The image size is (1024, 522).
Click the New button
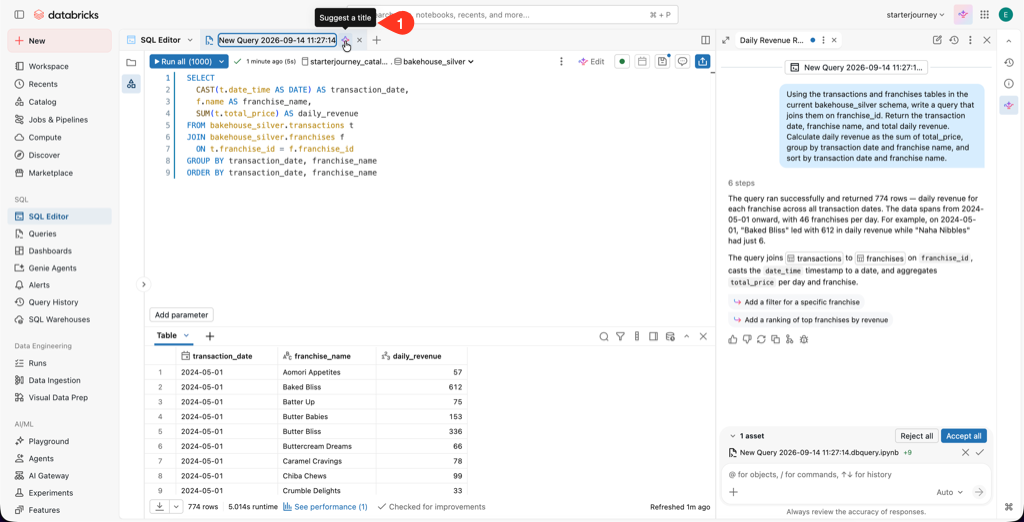(x=59, y=41)
